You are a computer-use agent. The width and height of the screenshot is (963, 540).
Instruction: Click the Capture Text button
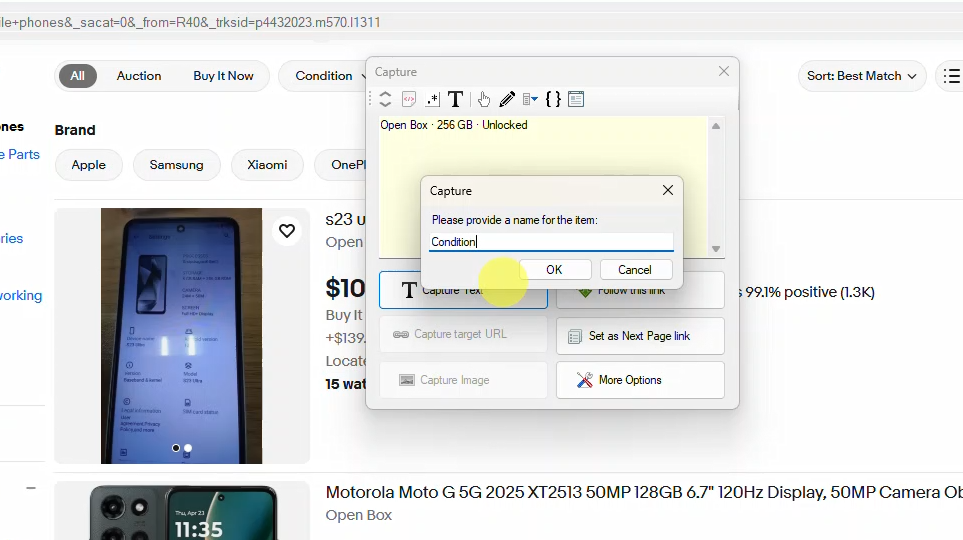[x=463, y=290]
